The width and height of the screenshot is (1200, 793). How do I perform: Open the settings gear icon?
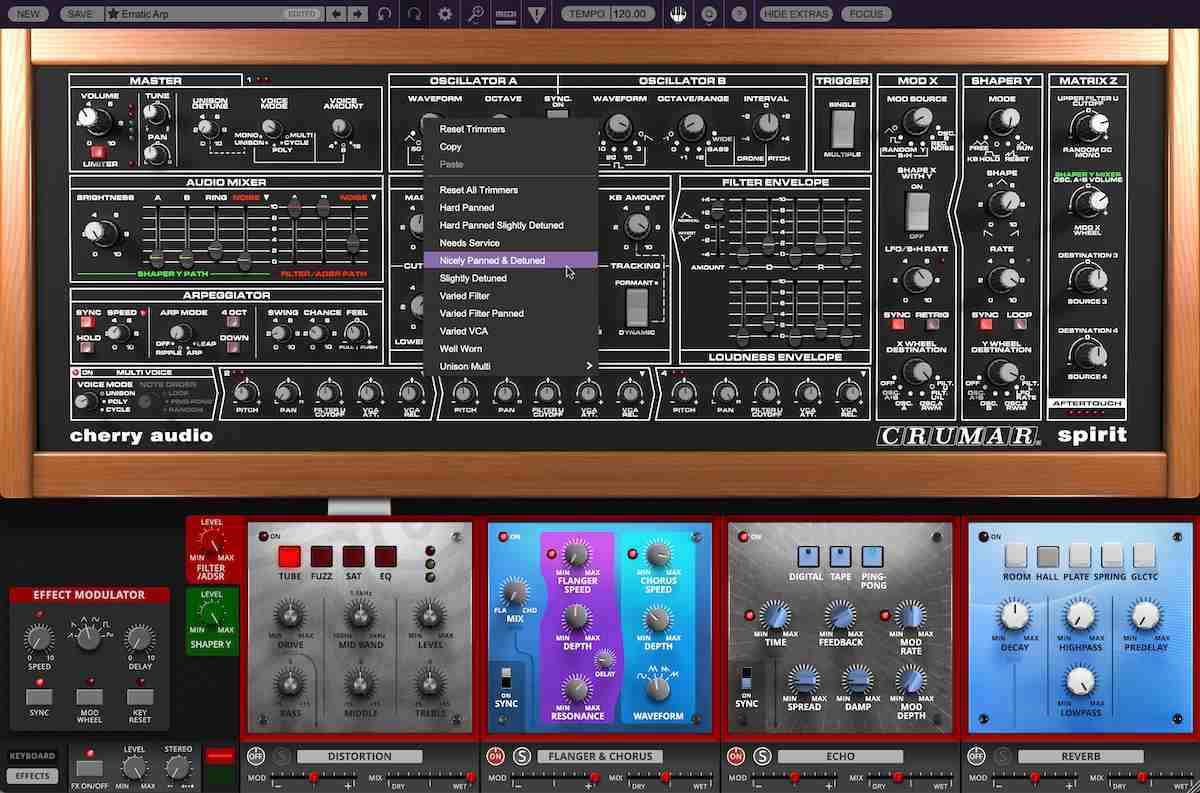tap(444, 13)
